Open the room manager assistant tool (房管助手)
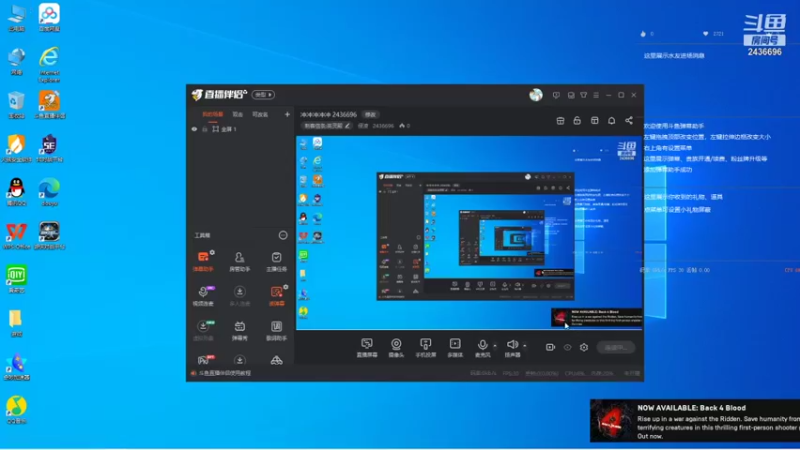The height and width of the screenshot is (450, 800). click(239, 261)
